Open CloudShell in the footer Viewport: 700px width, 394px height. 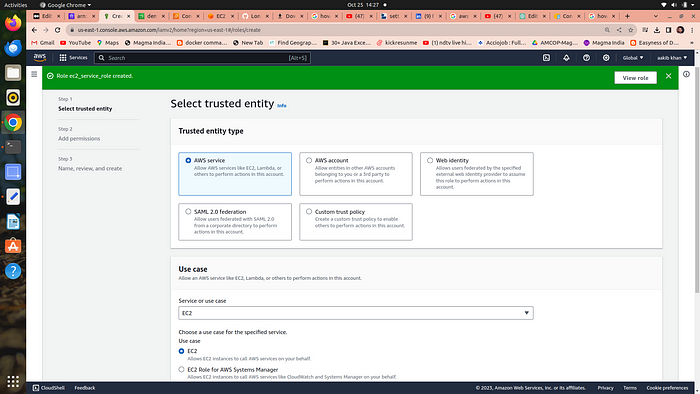click(x=49, y=388)
